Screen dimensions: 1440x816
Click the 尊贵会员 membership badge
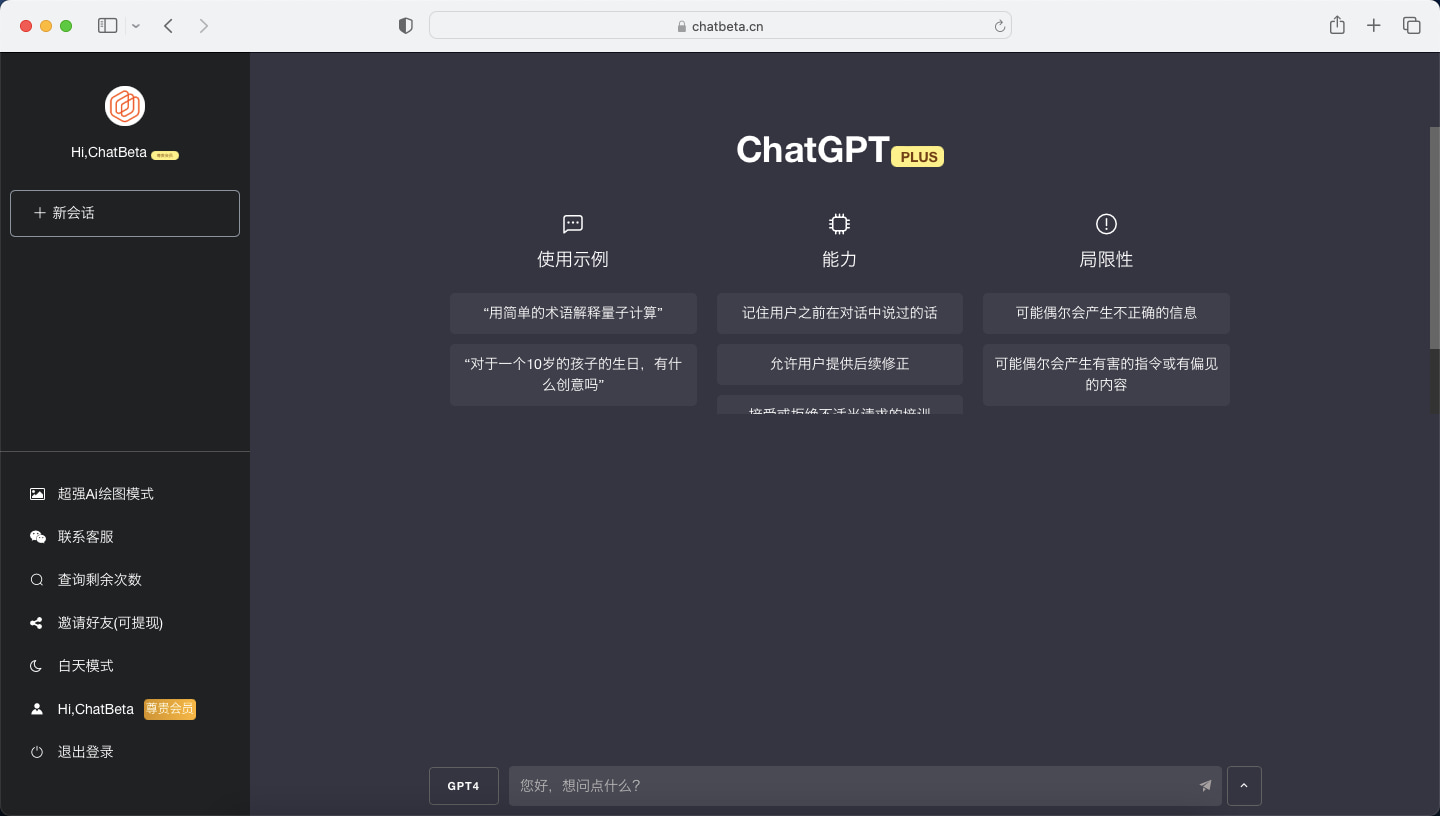coord(169,709)
